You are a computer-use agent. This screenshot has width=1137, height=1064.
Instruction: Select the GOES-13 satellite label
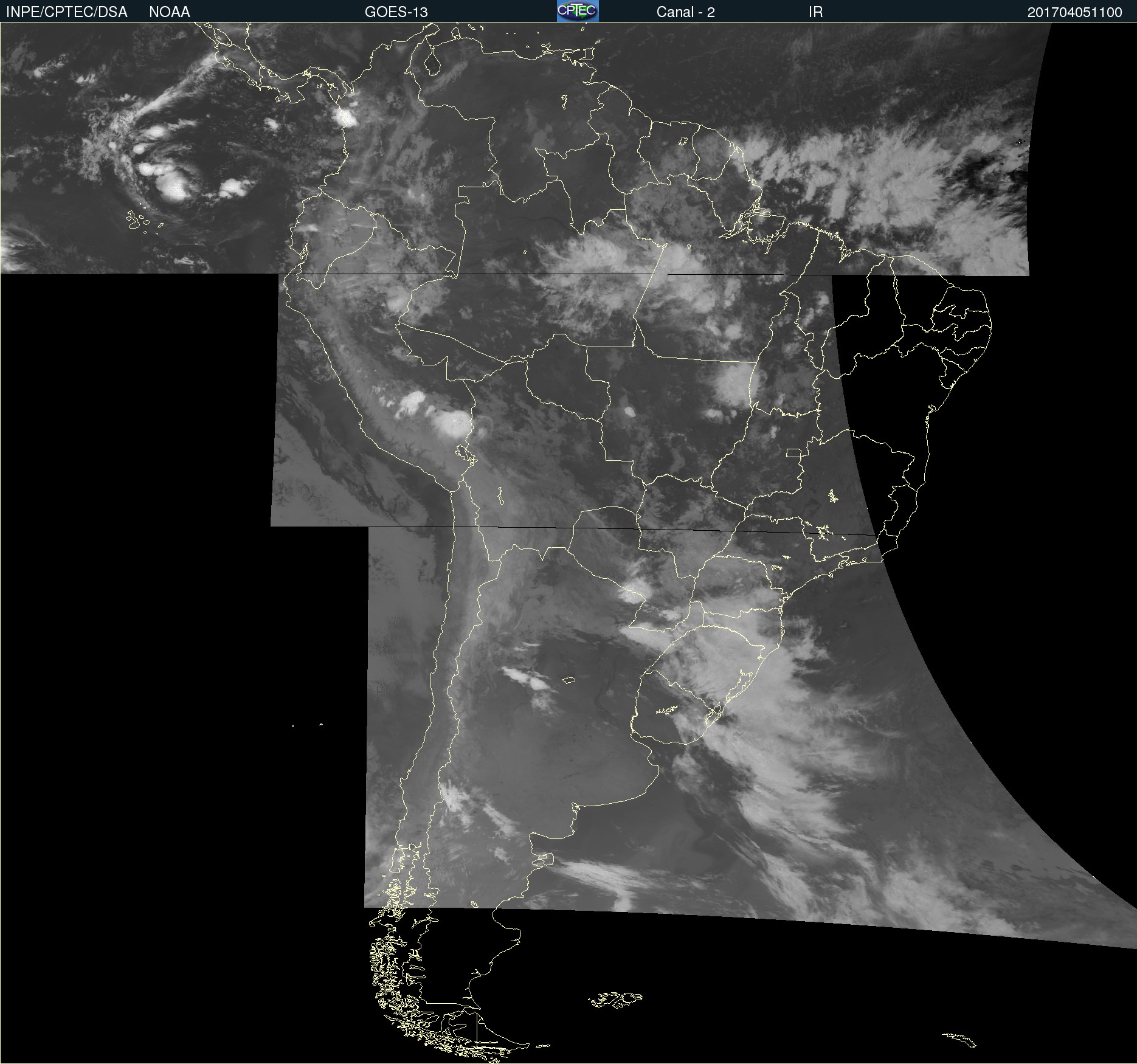click(396, 12)
